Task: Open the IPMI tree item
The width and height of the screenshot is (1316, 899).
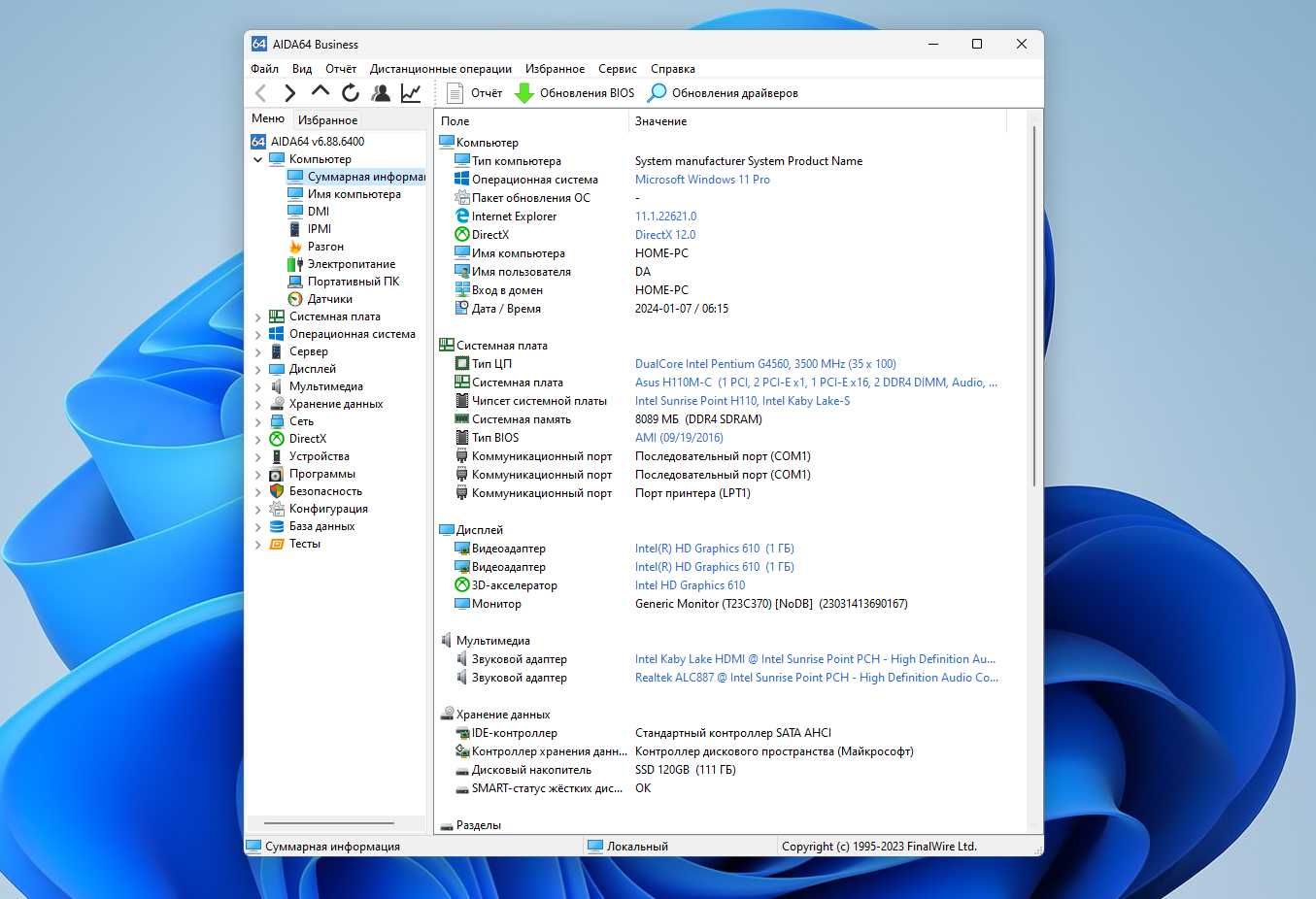Action: click(310, 229)
